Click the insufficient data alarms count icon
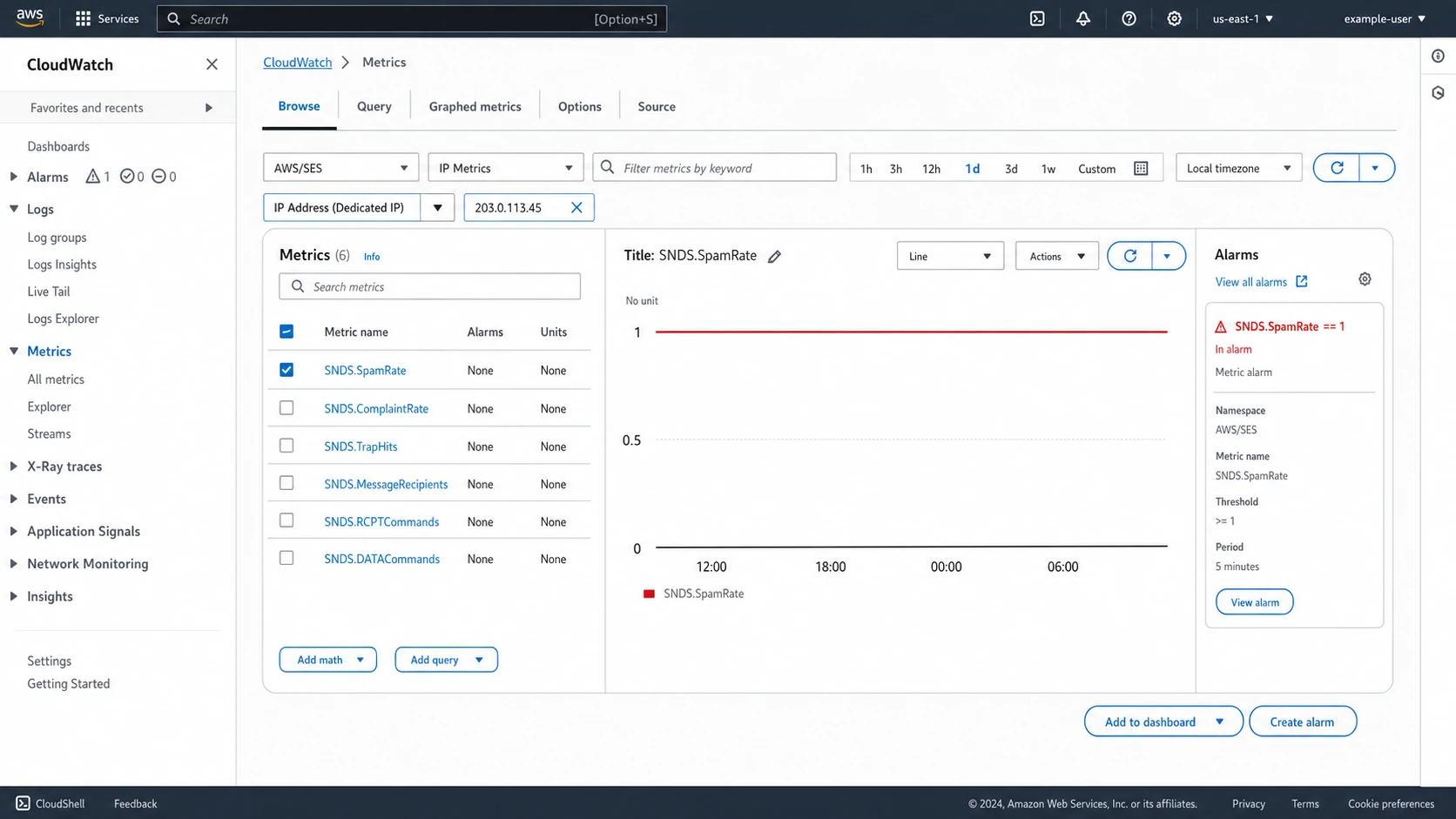 (158, 177)
